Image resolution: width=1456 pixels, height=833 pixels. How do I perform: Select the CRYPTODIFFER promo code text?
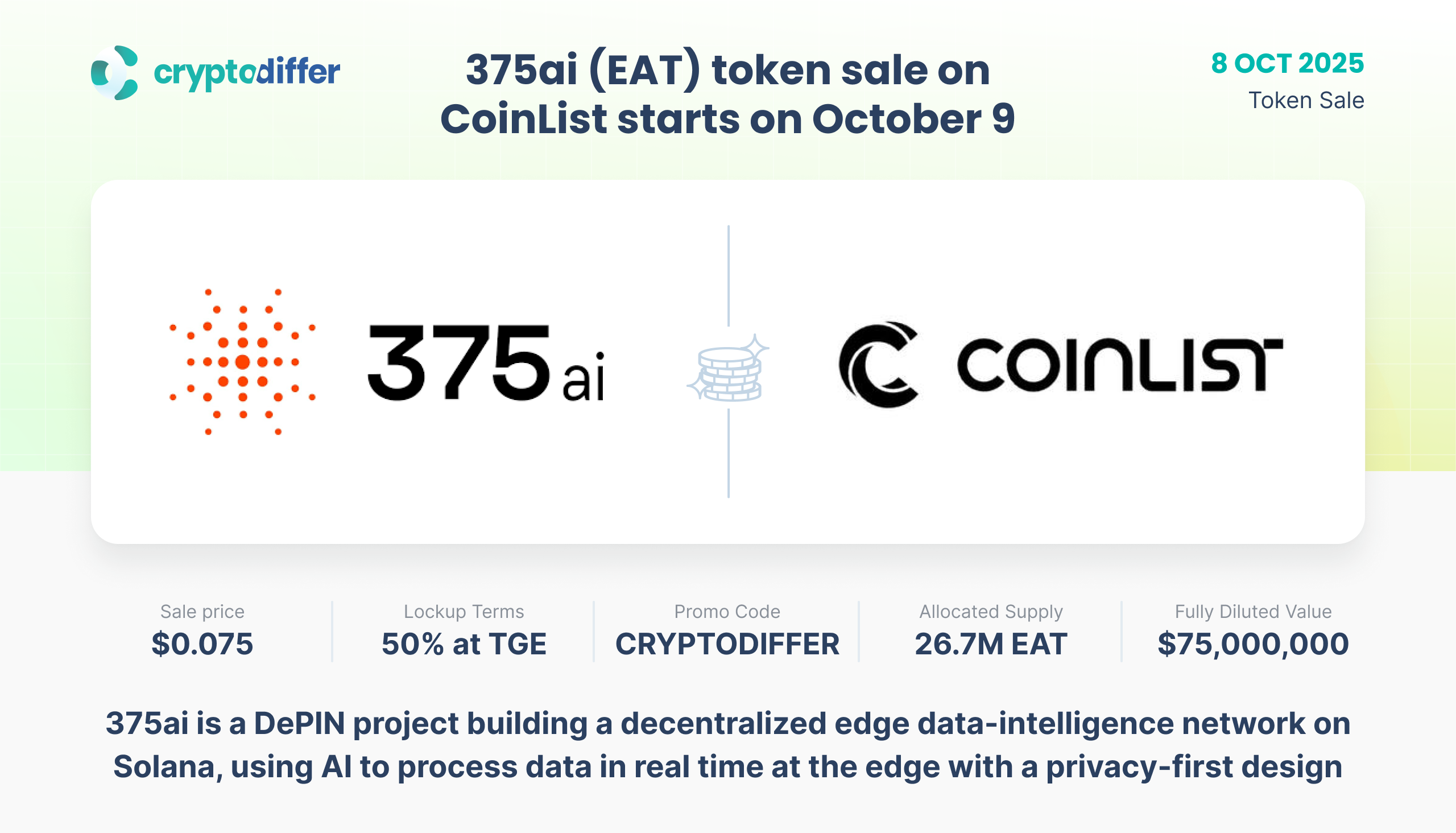tap(727, 644)
